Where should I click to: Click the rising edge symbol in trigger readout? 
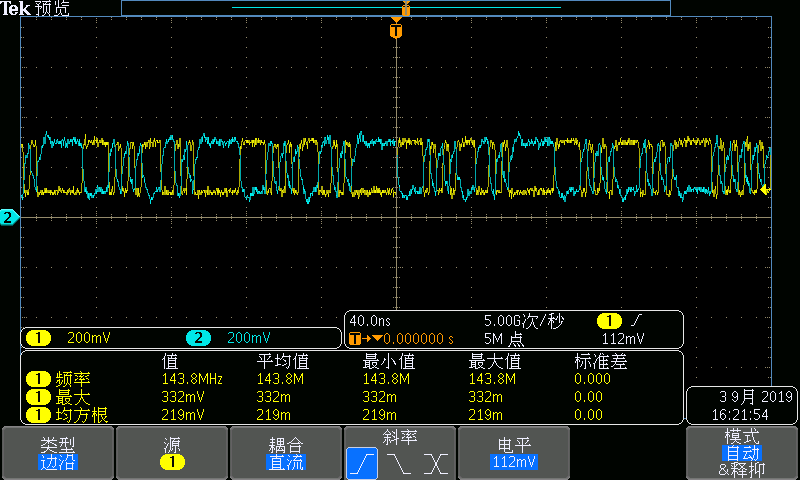[x=636, y=320]
